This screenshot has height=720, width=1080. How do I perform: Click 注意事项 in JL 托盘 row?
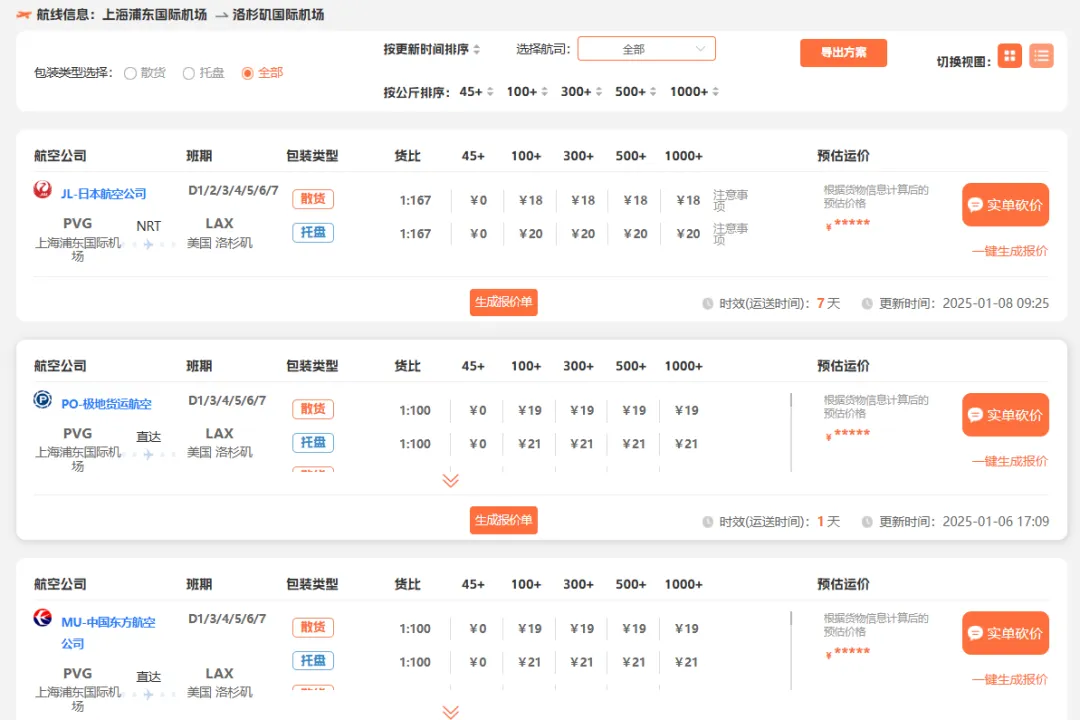(x=730, y=234)
